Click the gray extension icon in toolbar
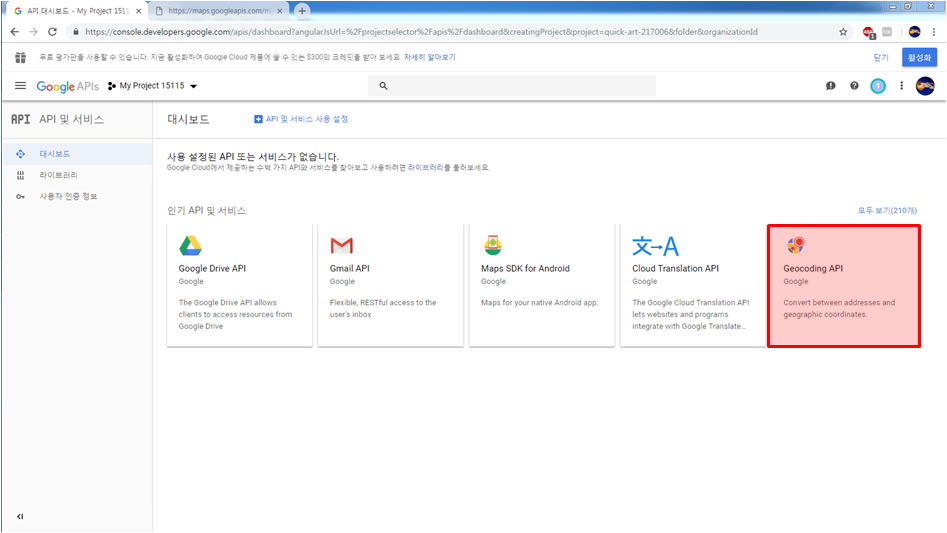This screenshot has width=947, height=533. click(x=887, y=32)
